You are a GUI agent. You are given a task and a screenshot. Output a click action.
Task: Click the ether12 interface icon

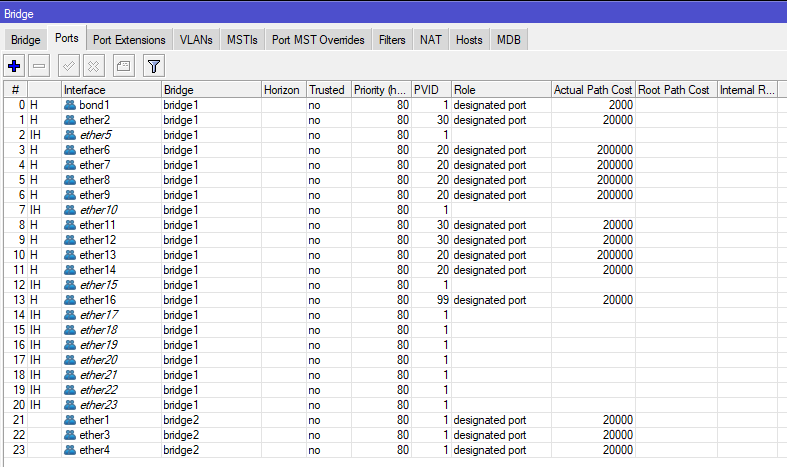point(70,240)
